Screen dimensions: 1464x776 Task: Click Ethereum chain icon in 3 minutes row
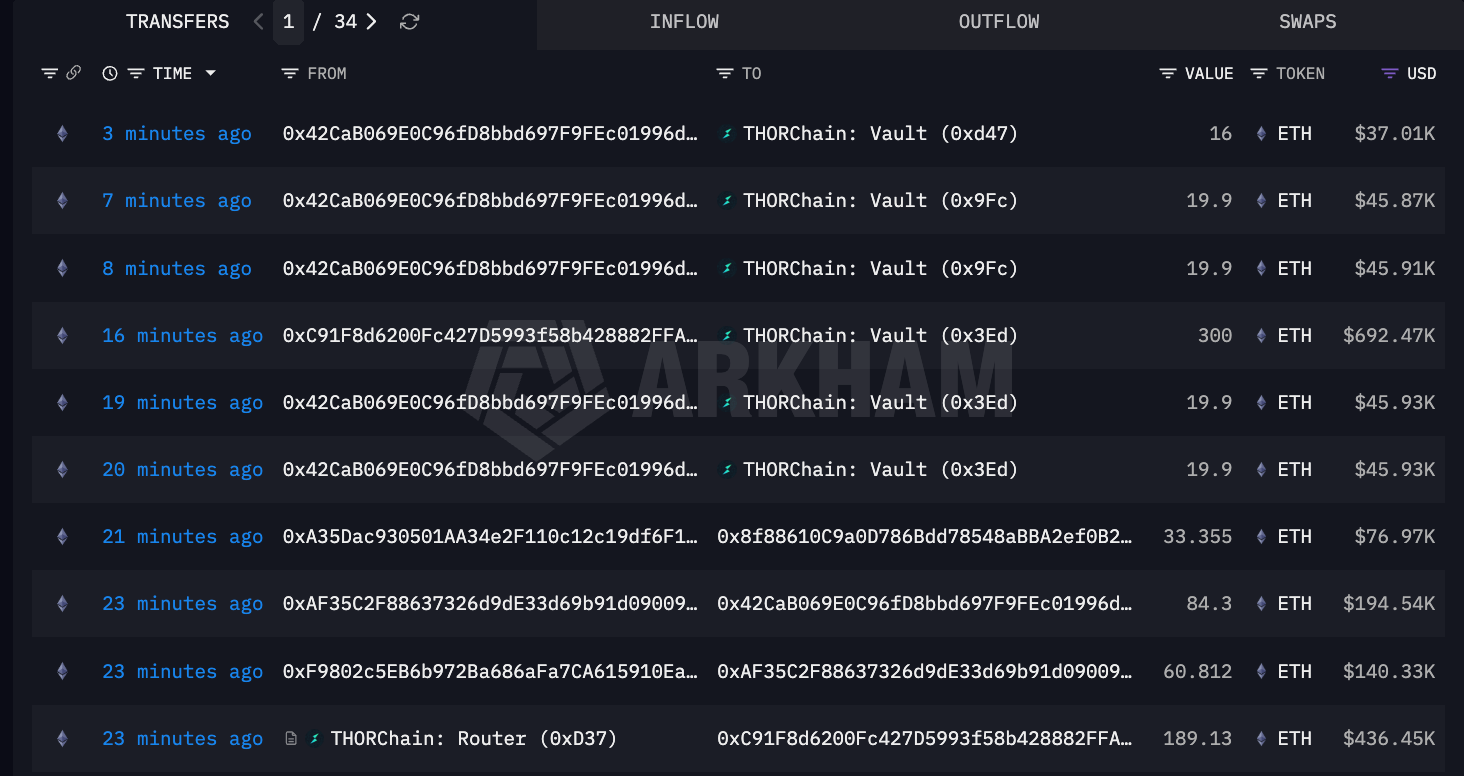coord(62,134)
